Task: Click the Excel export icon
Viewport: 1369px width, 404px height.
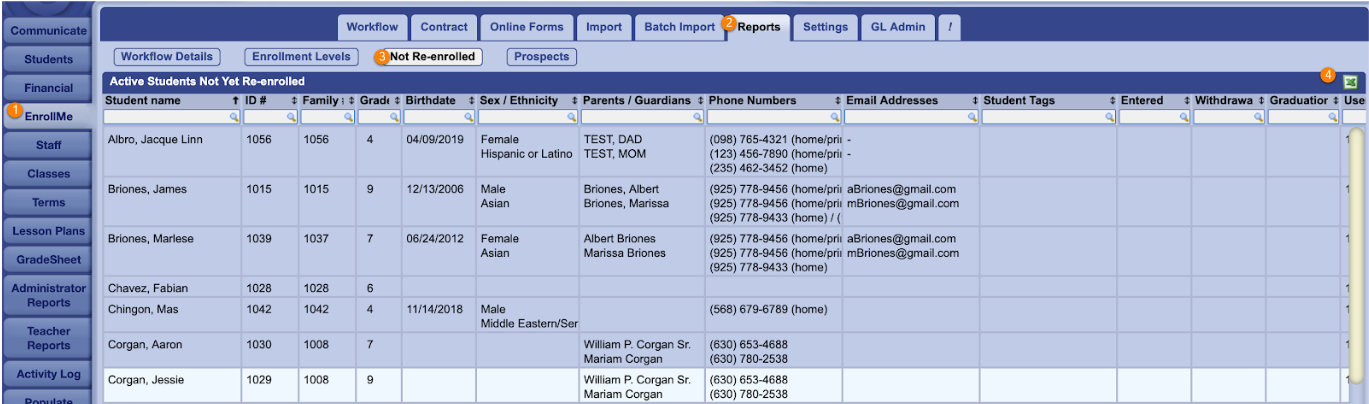Action: pos(1349,82)
